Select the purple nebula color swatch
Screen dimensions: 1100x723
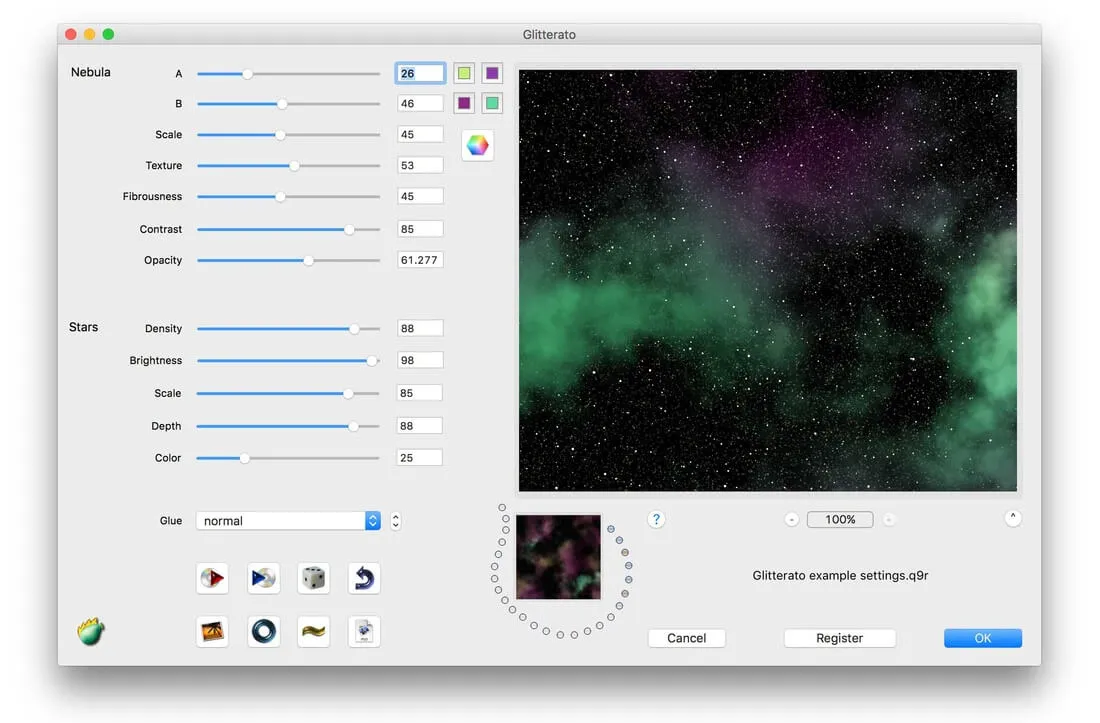tap(491, 72)
